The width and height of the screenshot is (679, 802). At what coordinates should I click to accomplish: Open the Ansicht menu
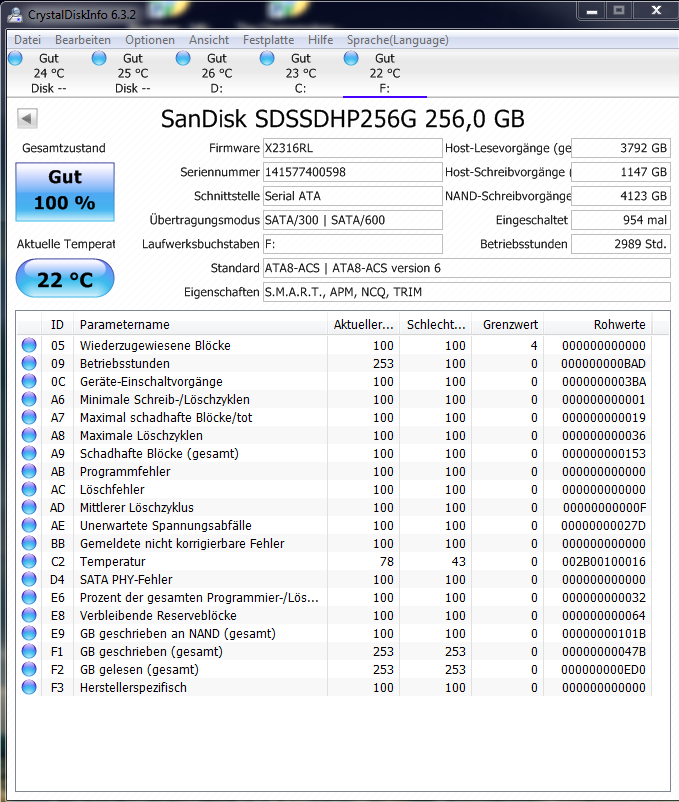[209, 40]
